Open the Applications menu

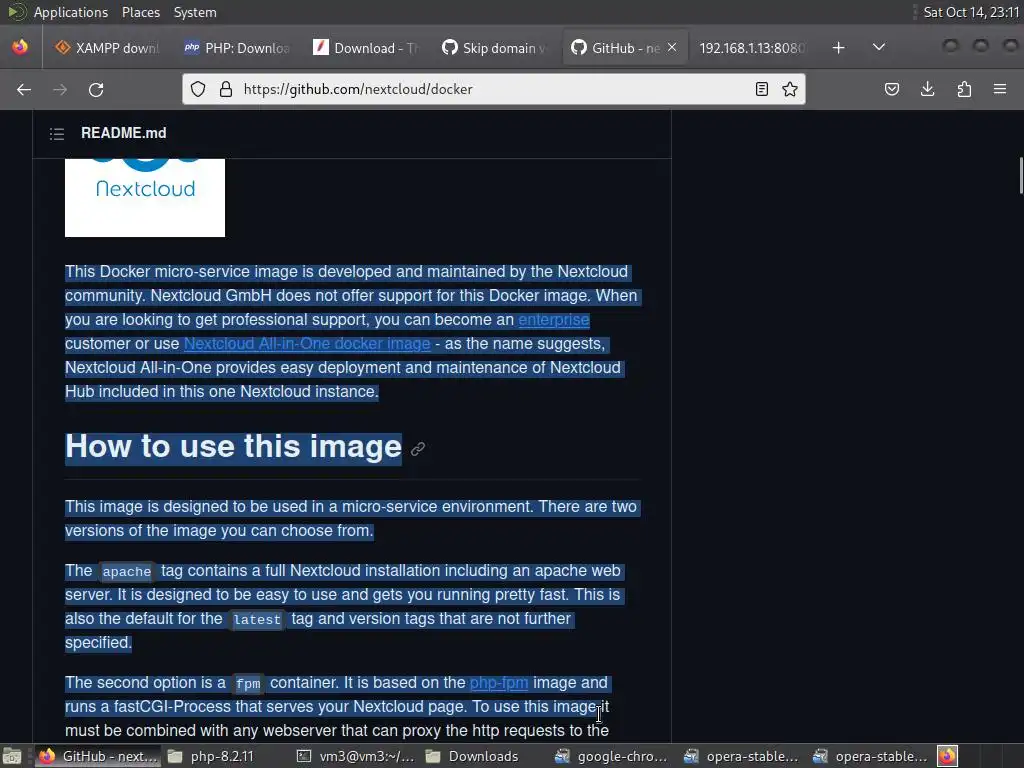click(x=71, y=12)
